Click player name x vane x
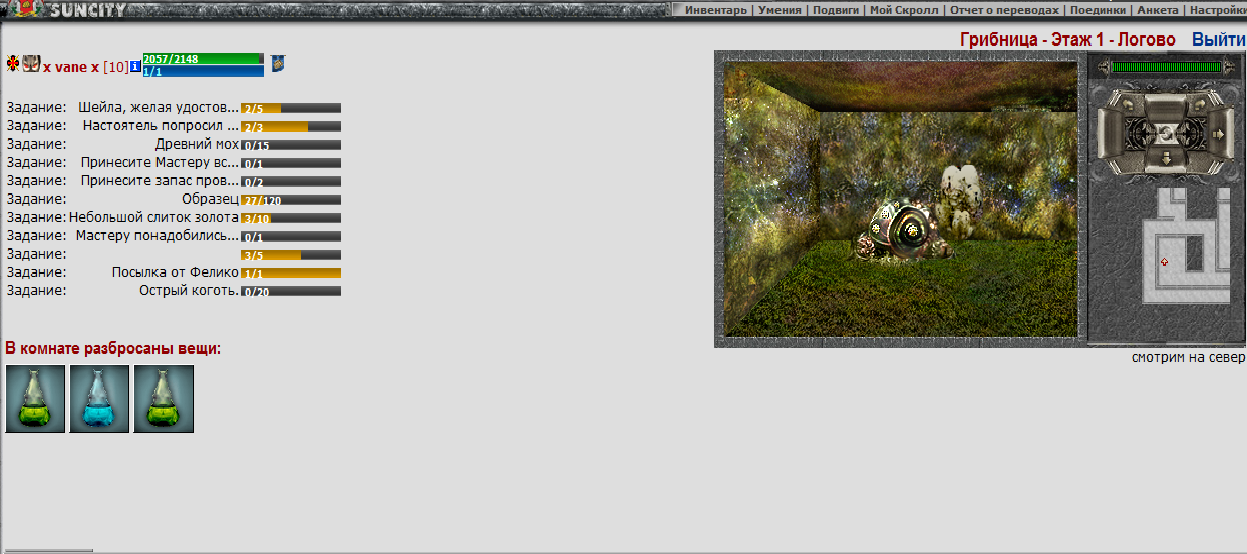 tap(71, 67)
